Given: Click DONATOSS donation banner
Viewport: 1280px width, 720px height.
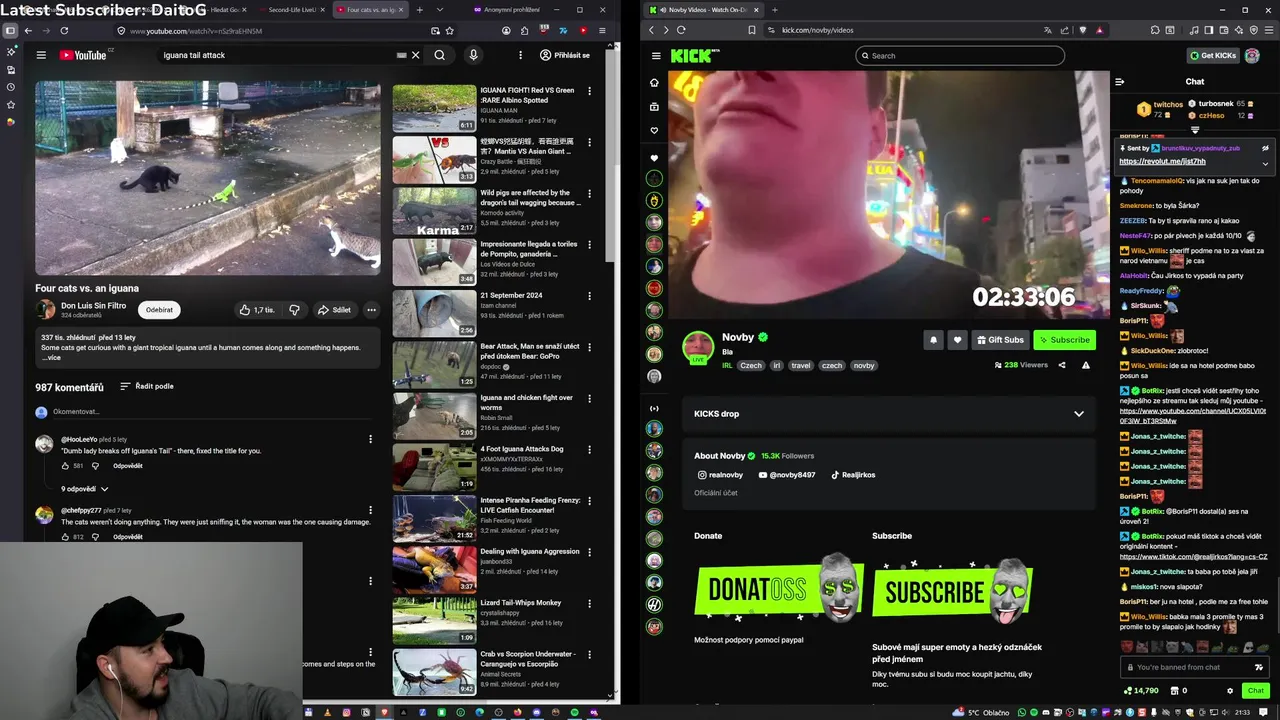Looking at the screenshot, I should tap(778, 590).
